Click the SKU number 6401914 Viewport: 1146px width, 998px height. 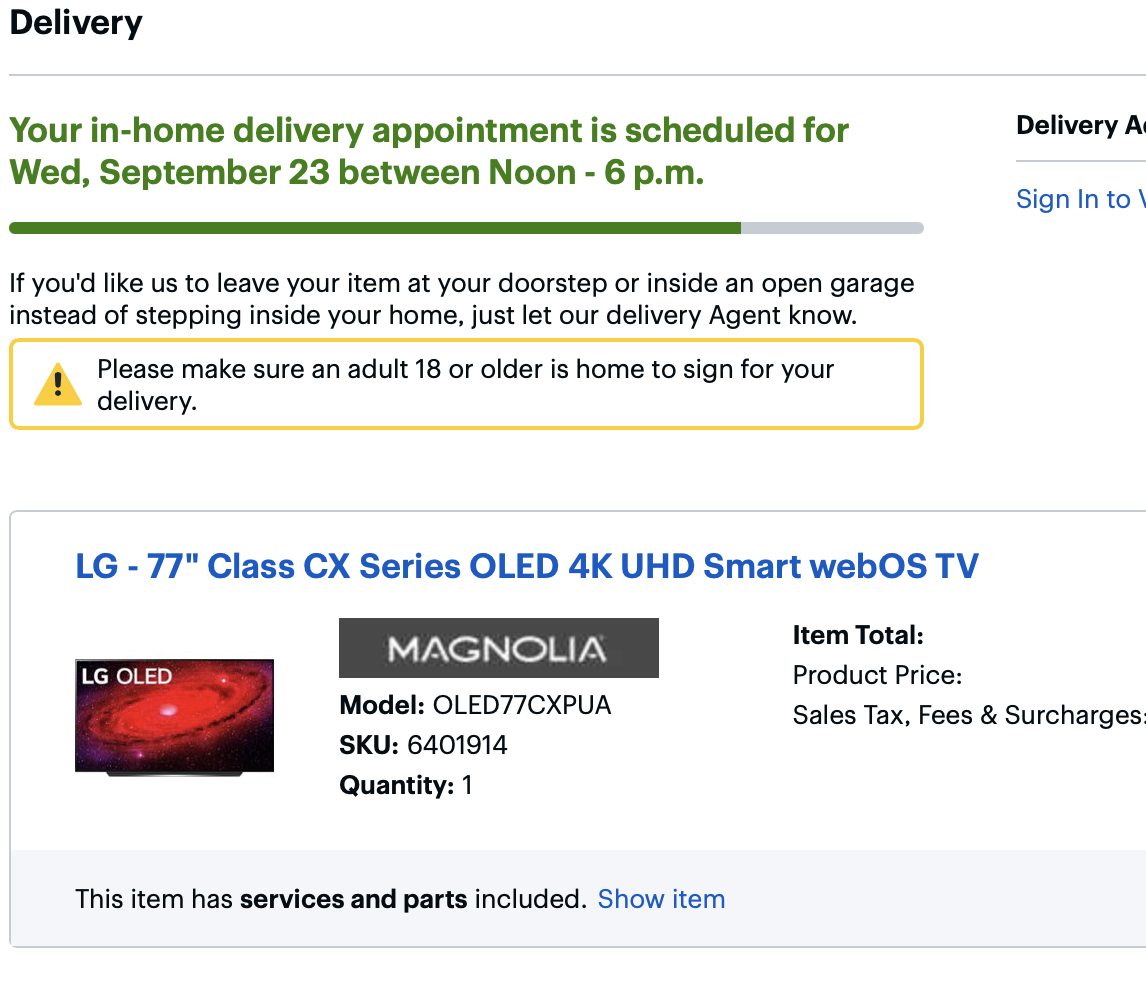pos(457,745)
